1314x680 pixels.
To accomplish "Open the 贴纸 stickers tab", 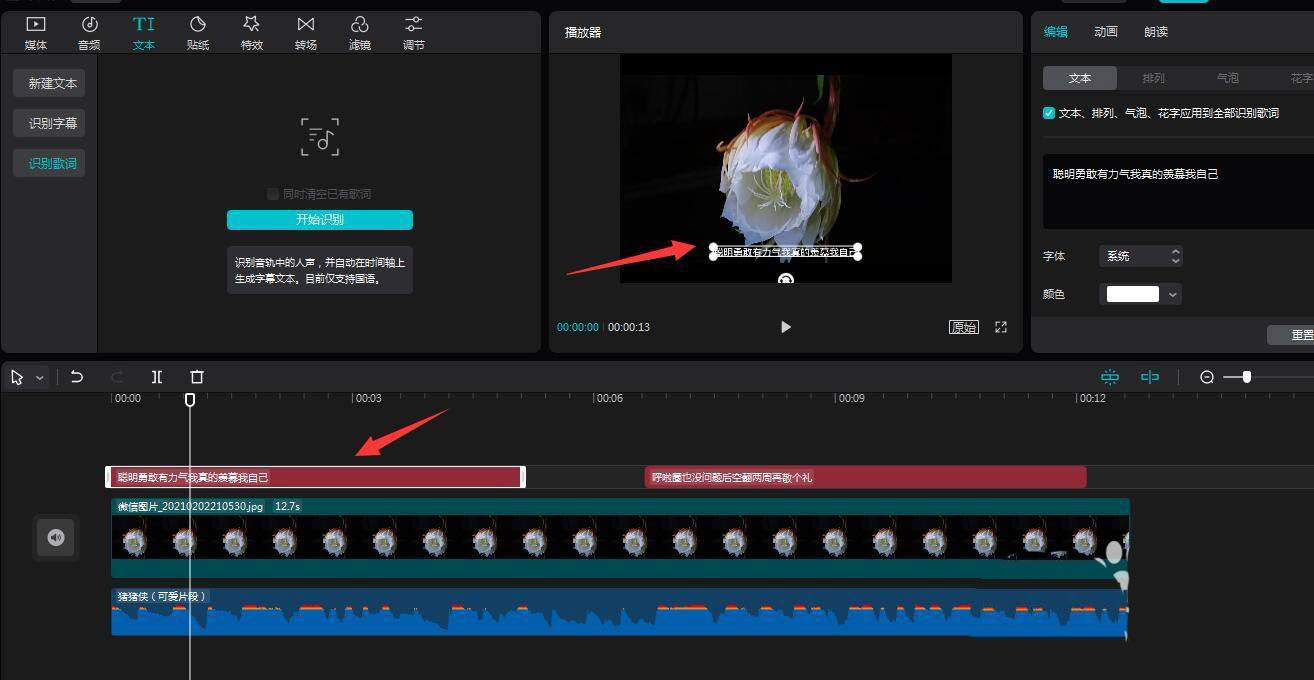I will 198,33.
